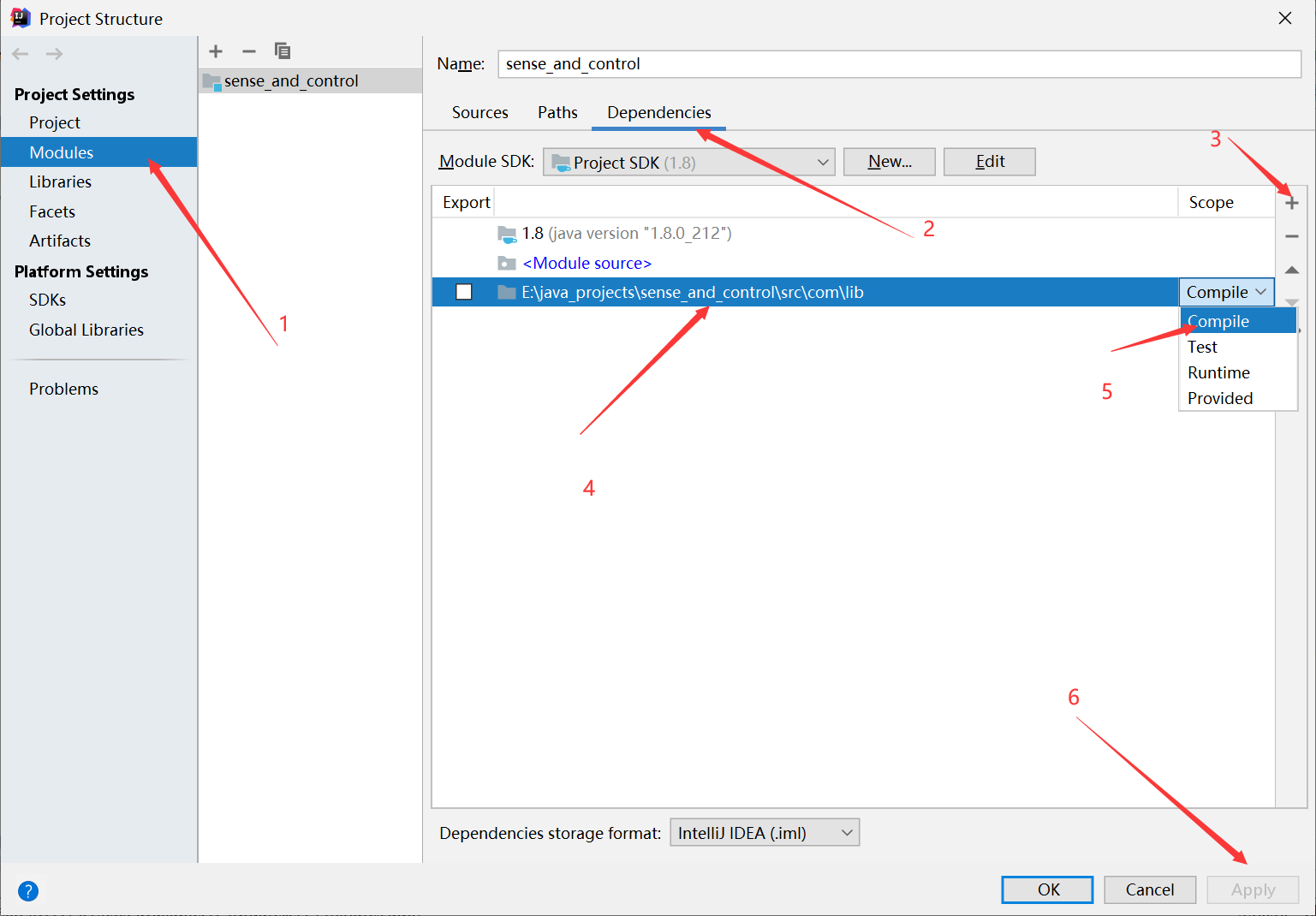1316x916 pixels.
Task: Move dependency up with the arrow
Action: click(x=1292, y=270)
